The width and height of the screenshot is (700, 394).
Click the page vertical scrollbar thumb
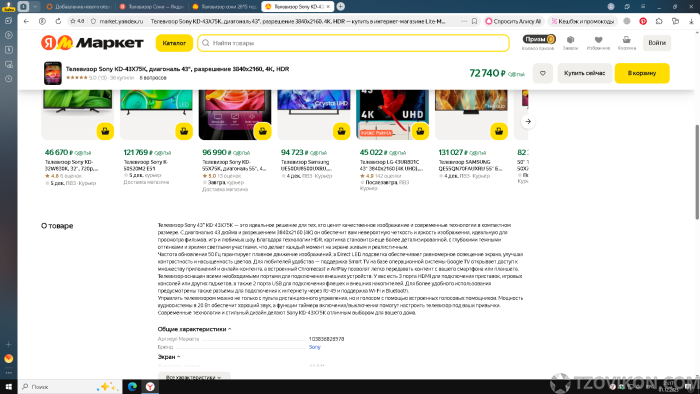(x=697, y=172)
